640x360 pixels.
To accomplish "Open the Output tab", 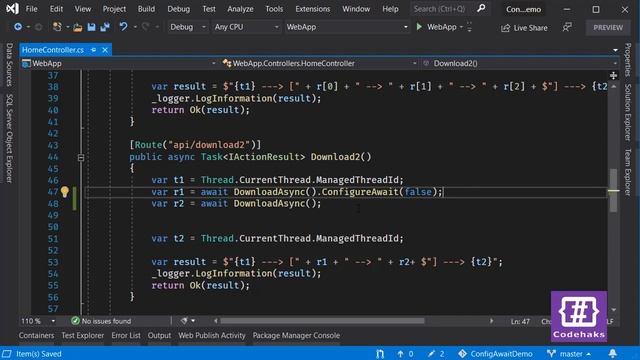I will coord(159,336).
